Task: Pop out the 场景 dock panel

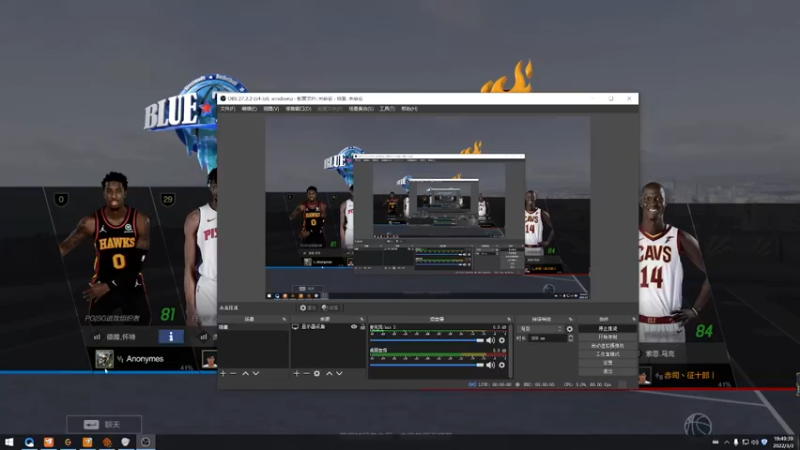Action: pos(284,319)
